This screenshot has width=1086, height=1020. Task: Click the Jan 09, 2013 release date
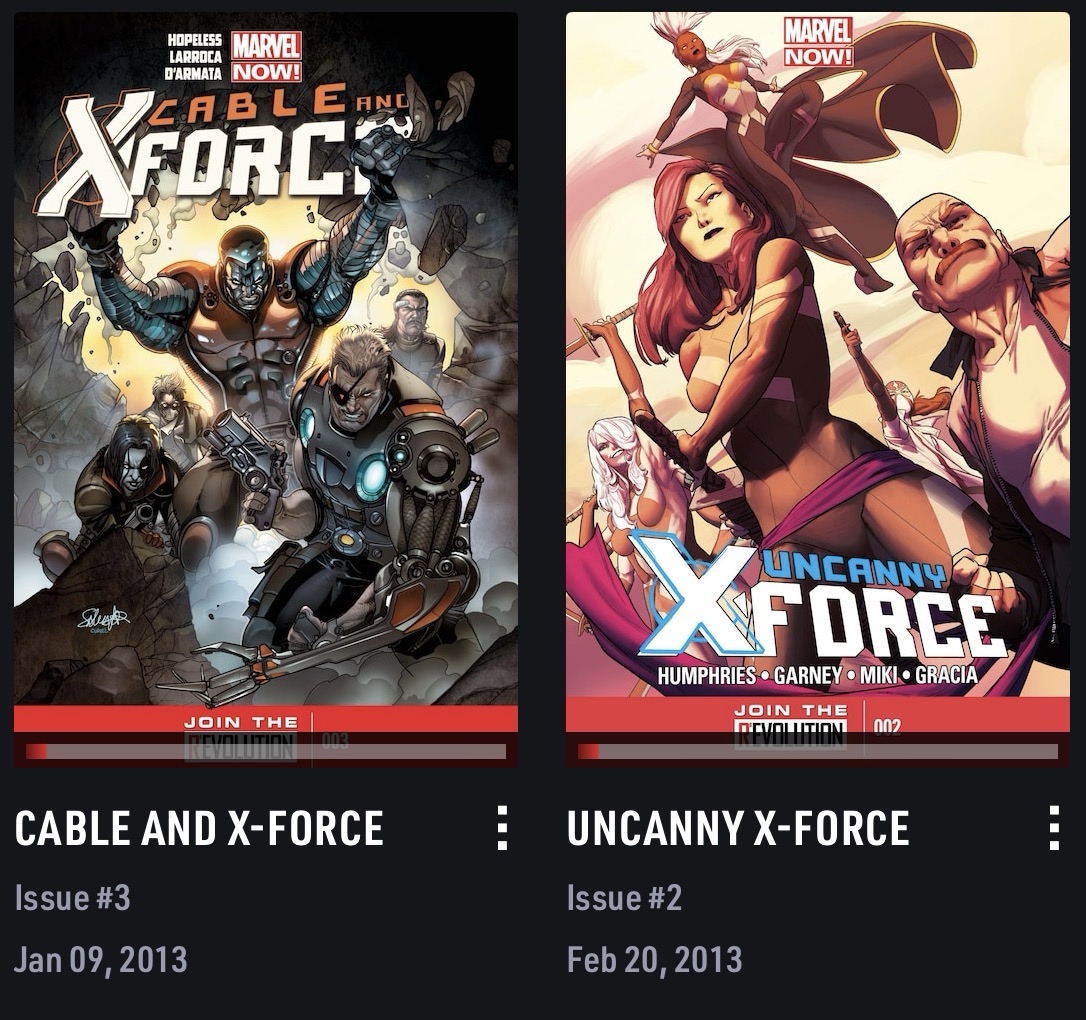[101, 960]
